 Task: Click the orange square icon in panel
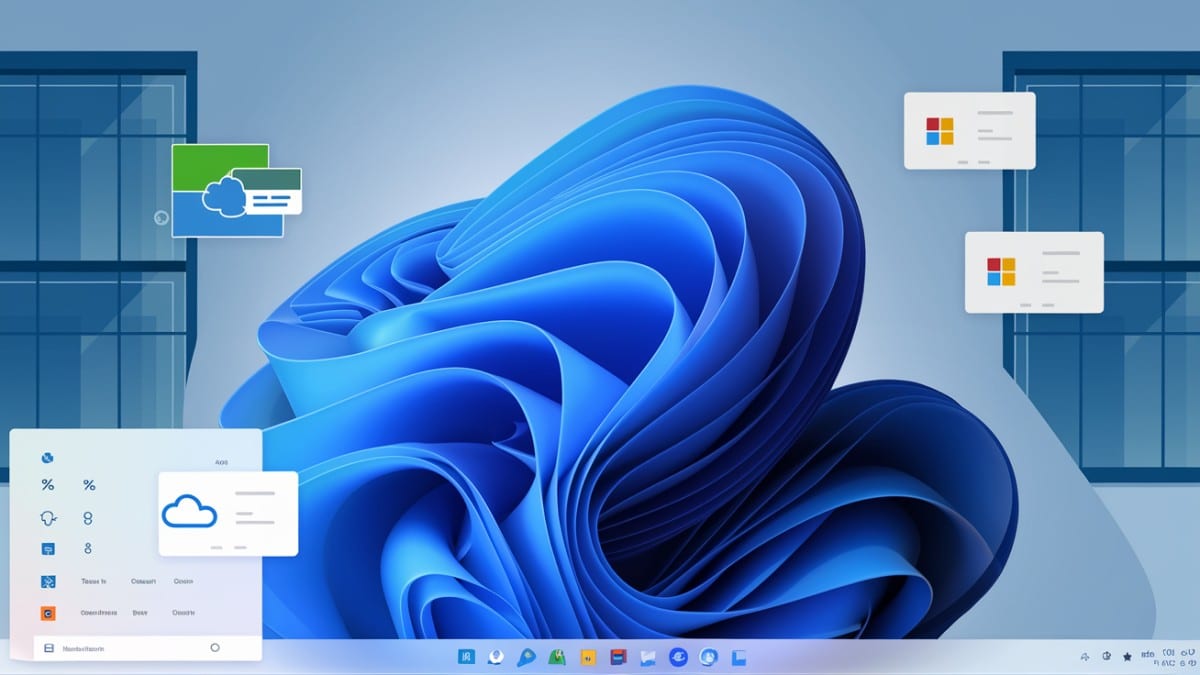47,613
